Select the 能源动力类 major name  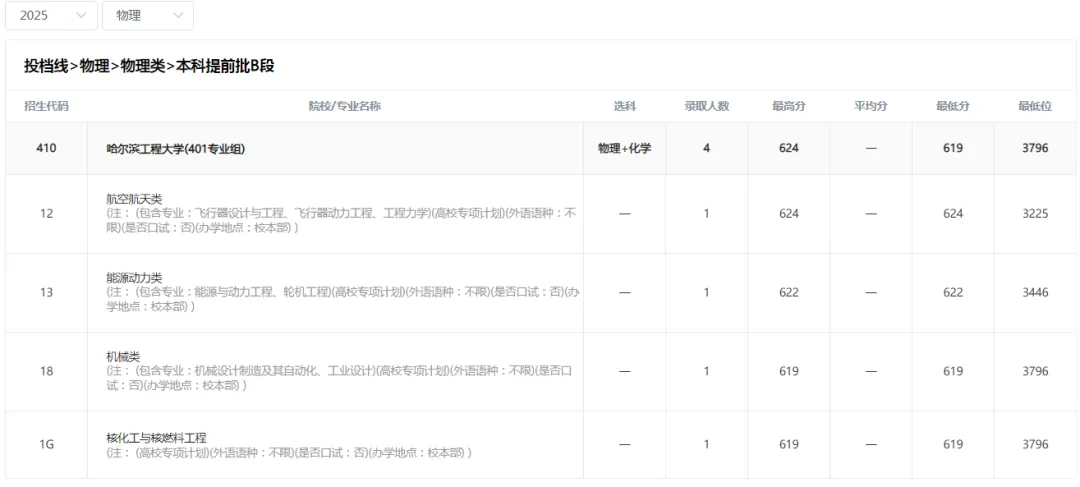(x=134, y=278)
